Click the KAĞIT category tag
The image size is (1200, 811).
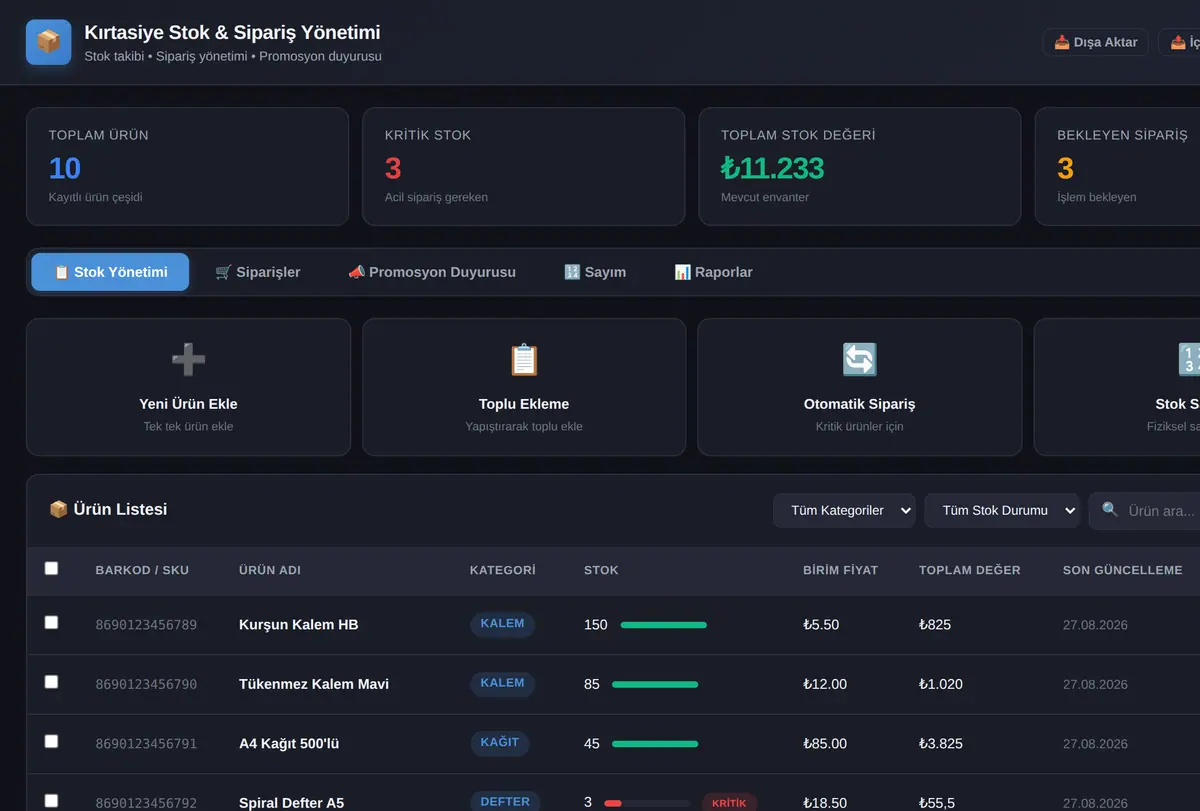click(500, 743)
